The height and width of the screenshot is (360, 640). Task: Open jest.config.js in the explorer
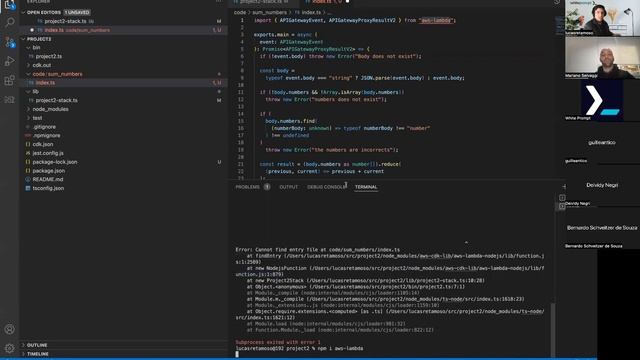(48, 153)
